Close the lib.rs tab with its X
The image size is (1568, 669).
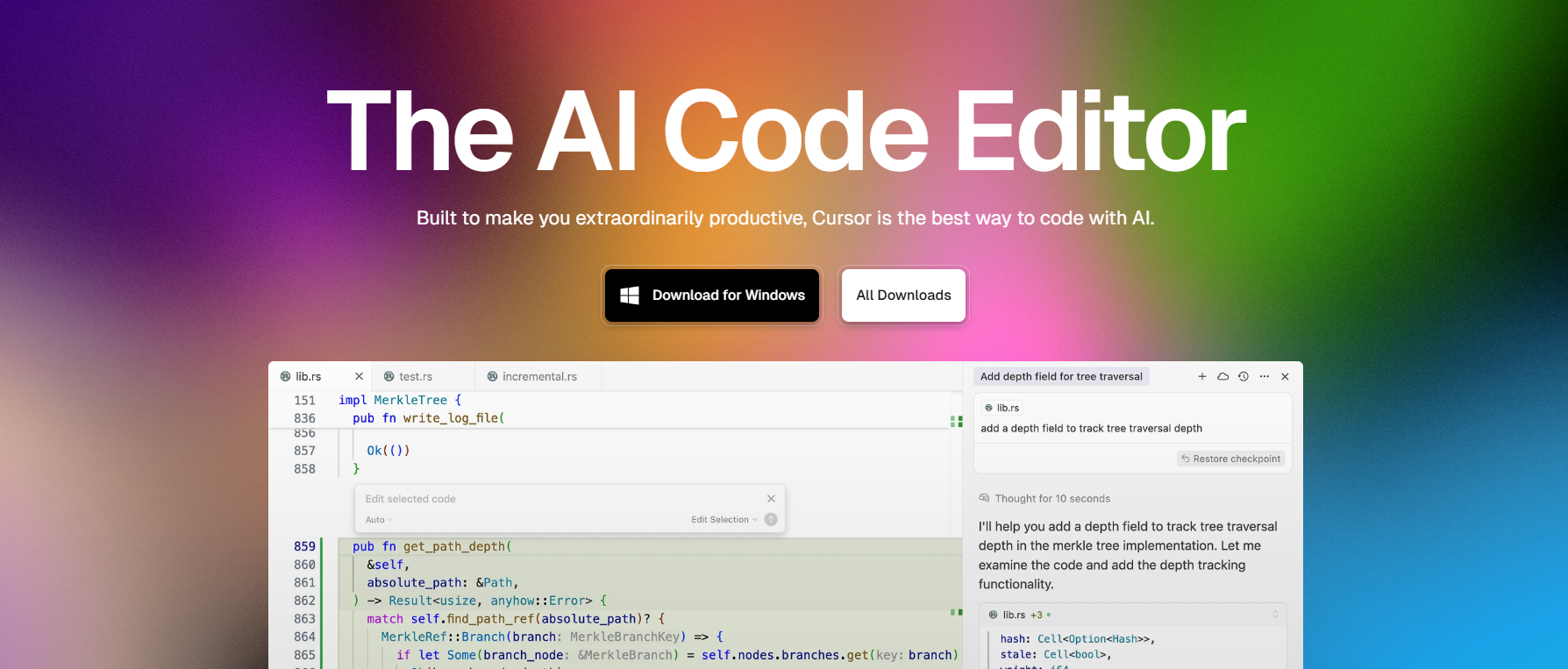coord(359,376)
